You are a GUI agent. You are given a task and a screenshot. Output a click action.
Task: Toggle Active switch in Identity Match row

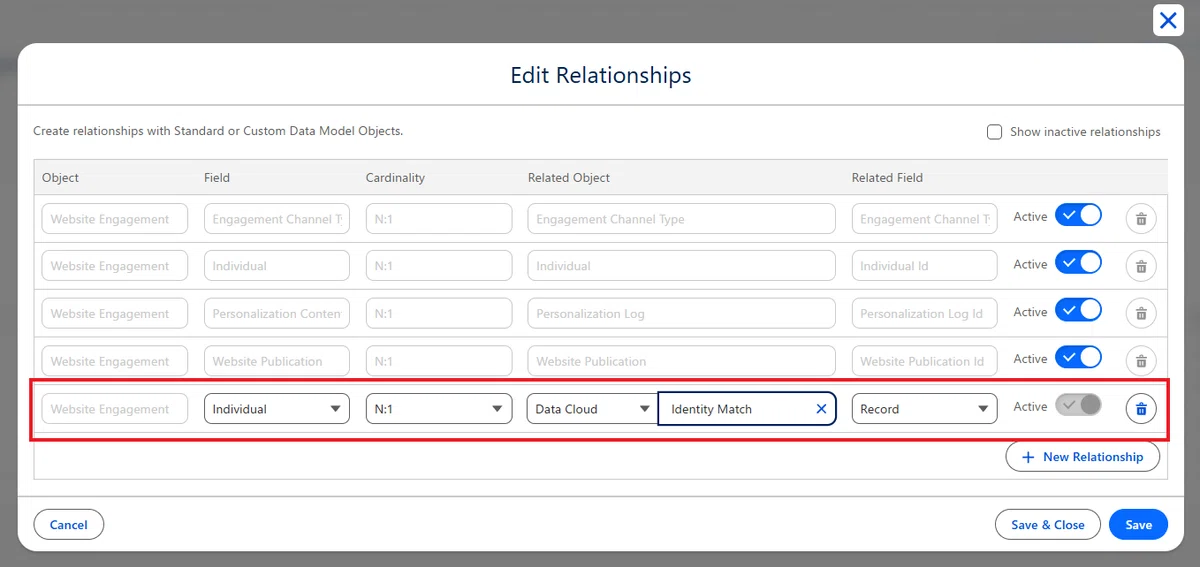coord(1078,405)
